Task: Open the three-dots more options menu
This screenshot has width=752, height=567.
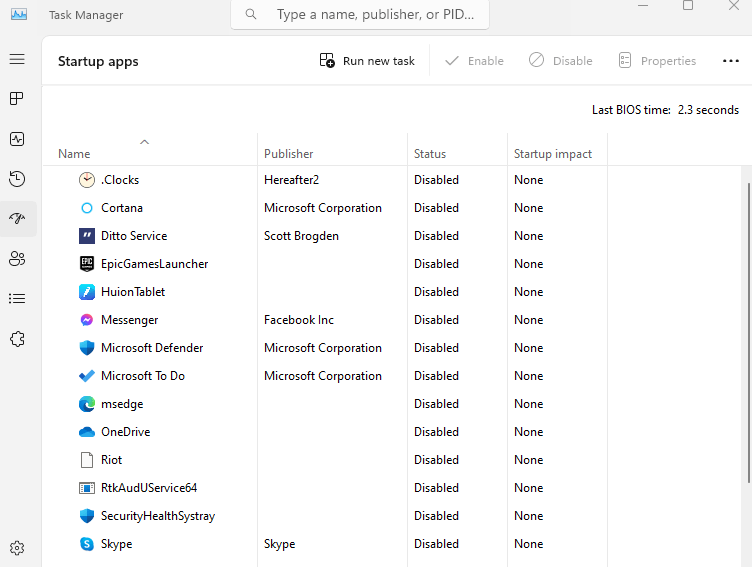Action: 730,61
